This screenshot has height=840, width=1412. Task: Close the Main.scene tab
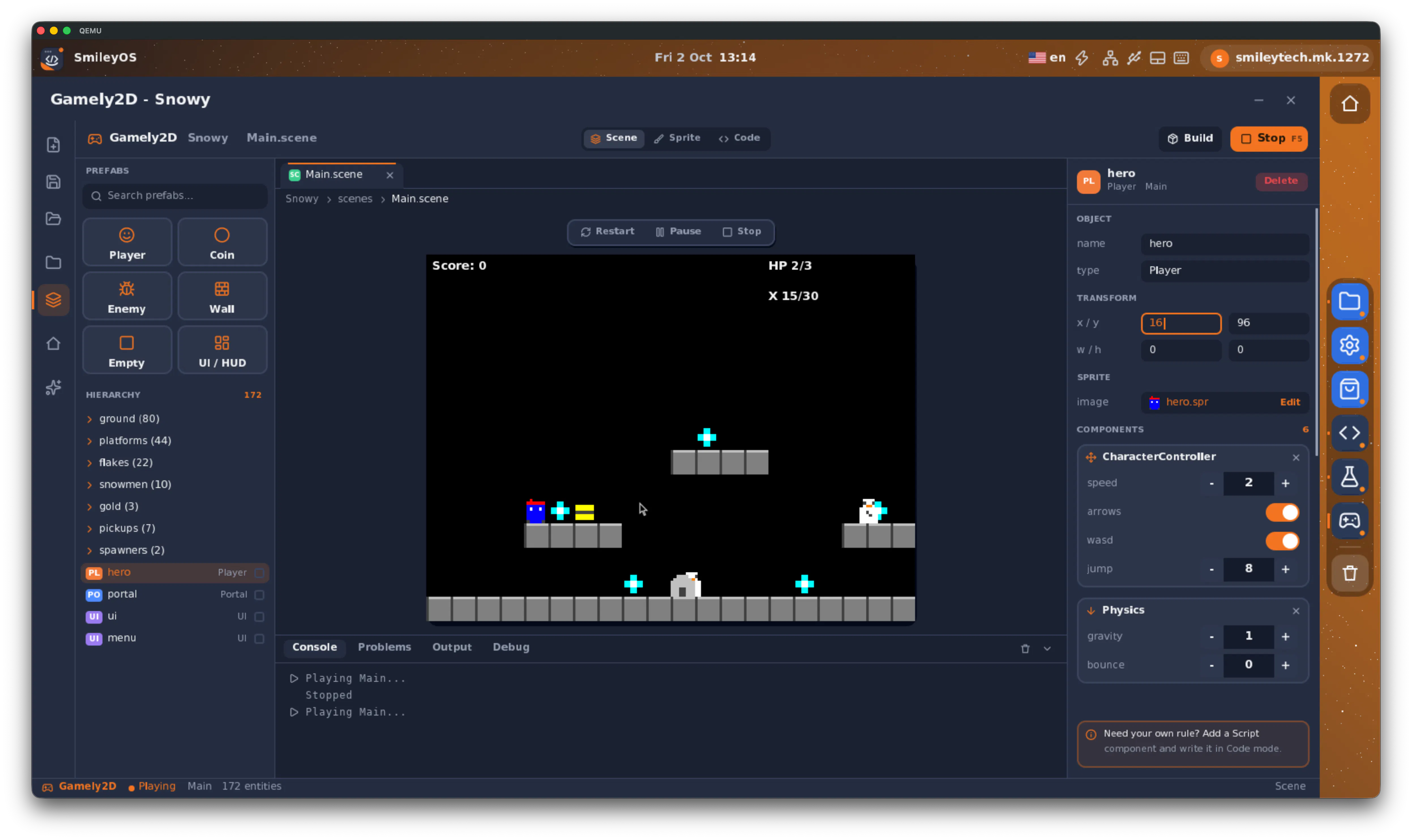tap(390, 175)
